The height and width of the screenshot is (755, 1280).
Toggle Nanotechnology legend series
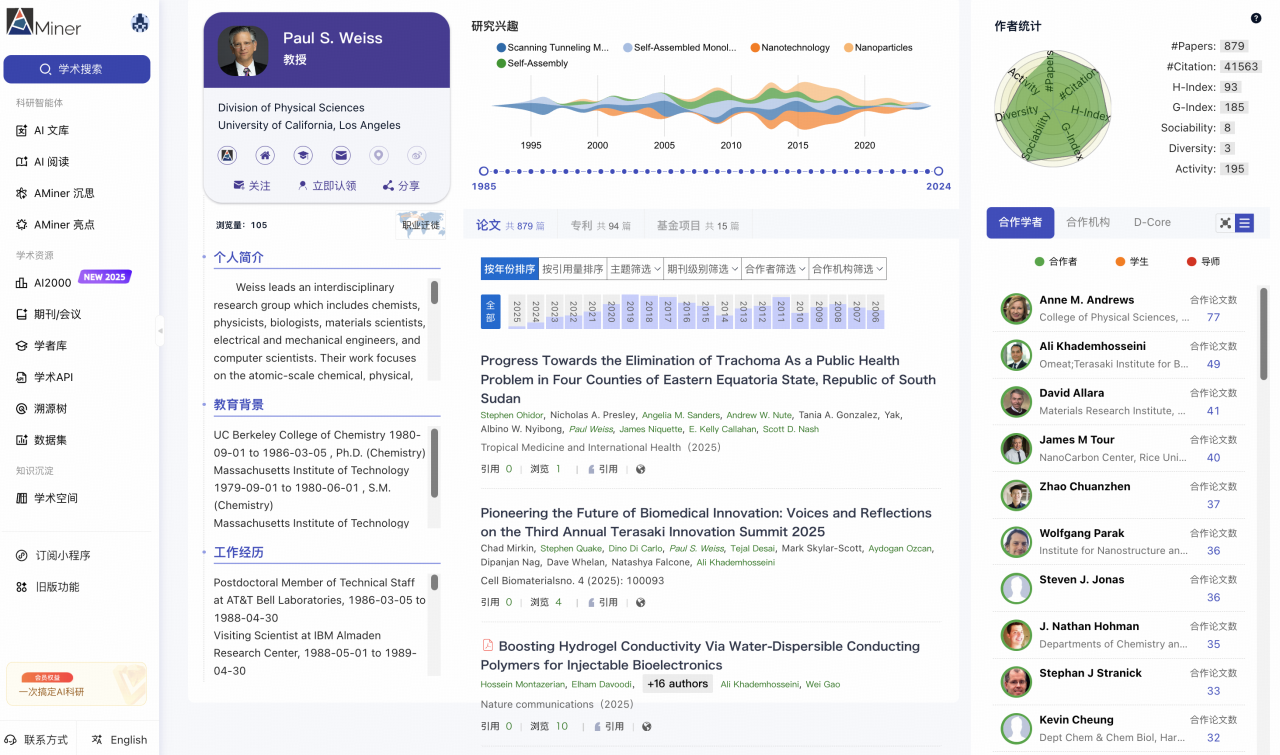pos(789,47)
